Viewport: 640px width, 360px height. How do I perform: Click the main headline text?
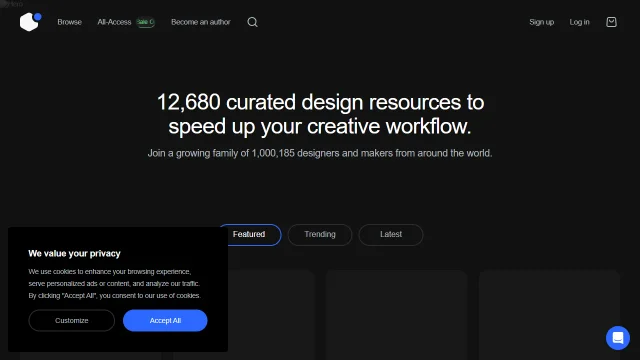click(320, 114)
